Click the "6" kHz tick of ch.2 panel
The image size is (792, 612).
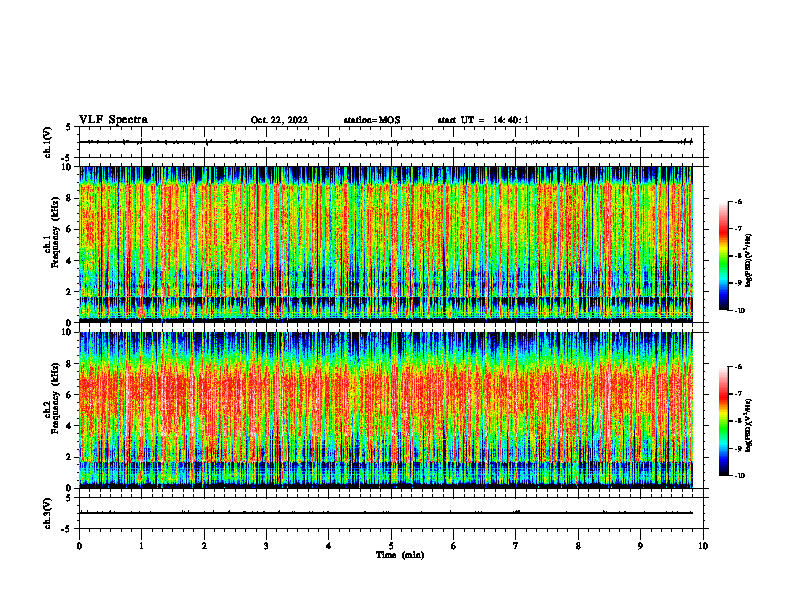(x=70, y=395)
